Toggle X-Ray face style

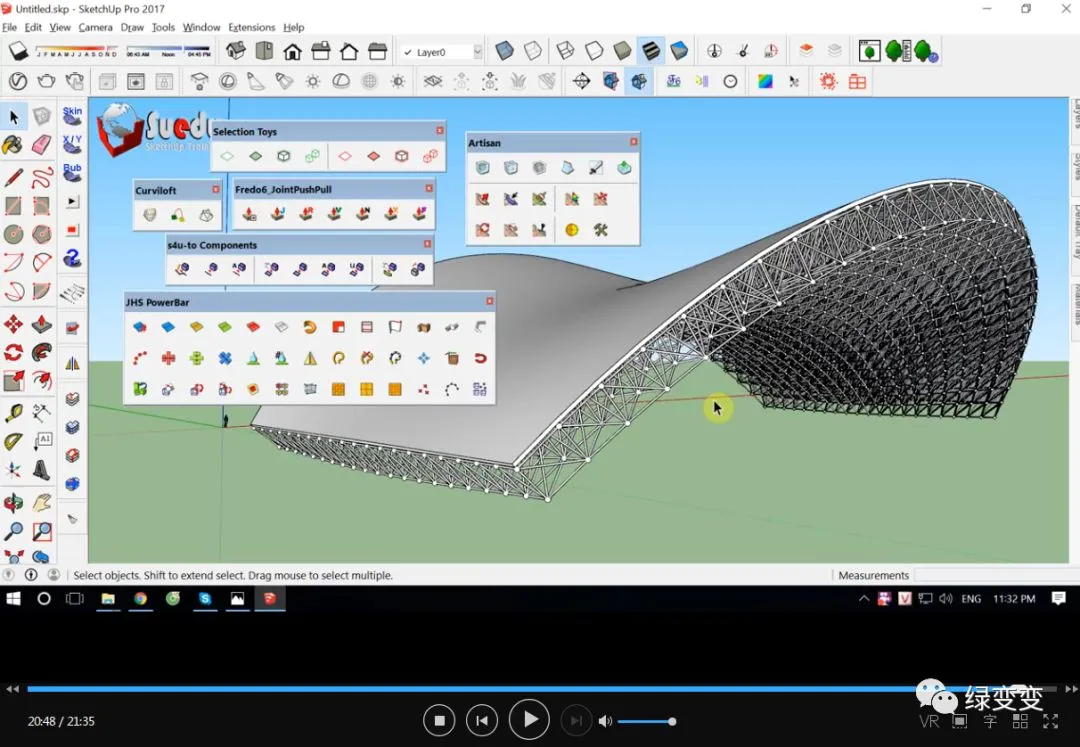click(504, 51)
